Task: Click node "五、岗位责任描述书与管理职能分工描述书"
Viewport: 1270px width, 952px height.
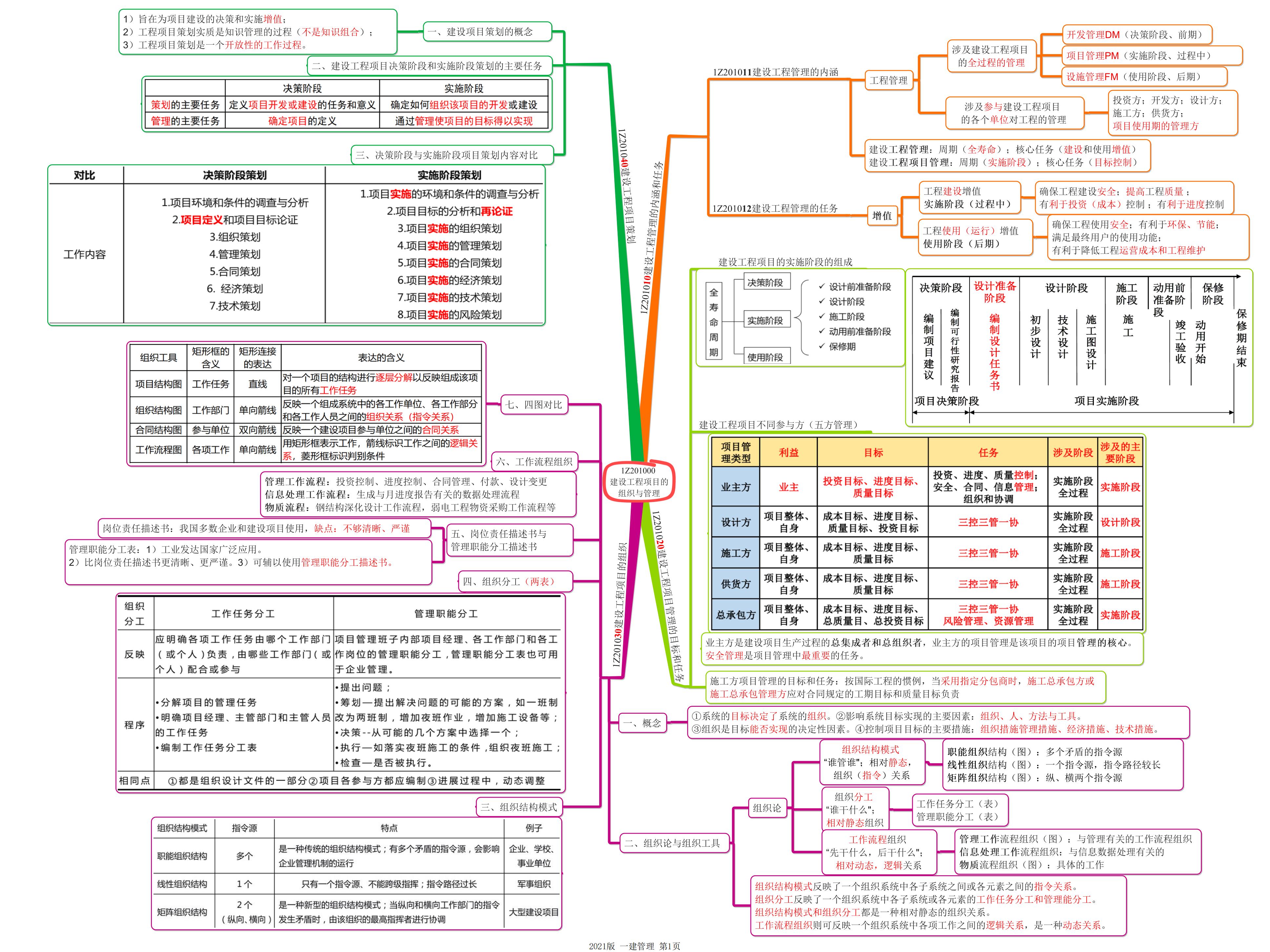Action: tap(510, 540)
